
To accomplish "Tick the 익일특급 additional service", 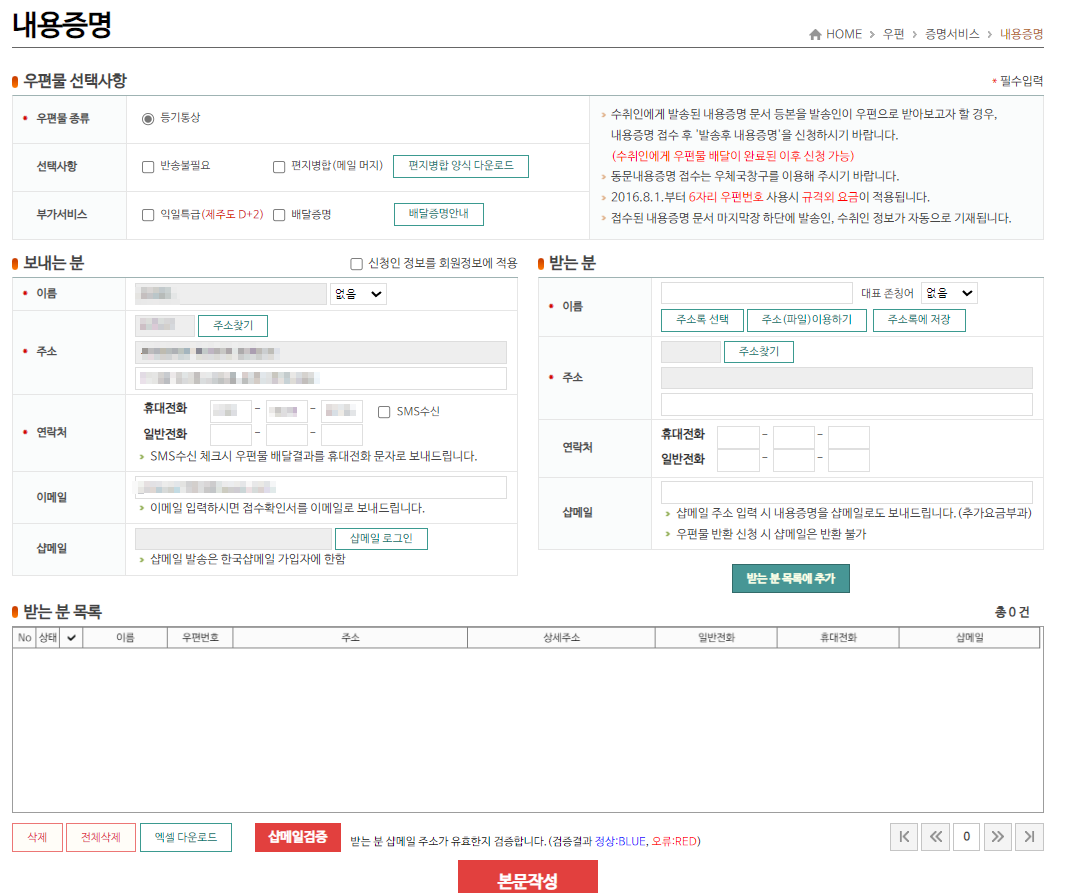I will pyautogui.click(x=148, y=215).
